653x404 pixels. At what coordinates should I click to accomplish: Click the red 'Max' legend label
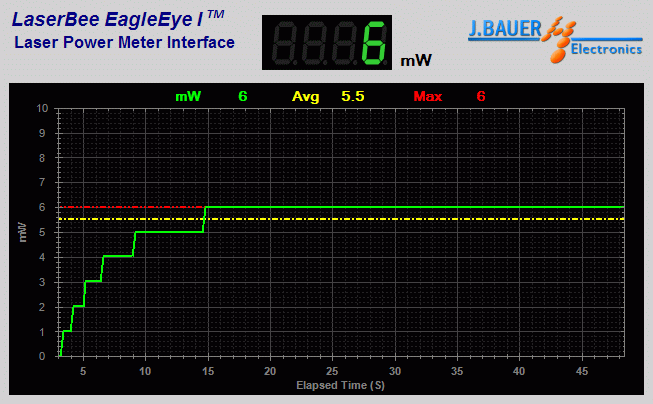428,96
